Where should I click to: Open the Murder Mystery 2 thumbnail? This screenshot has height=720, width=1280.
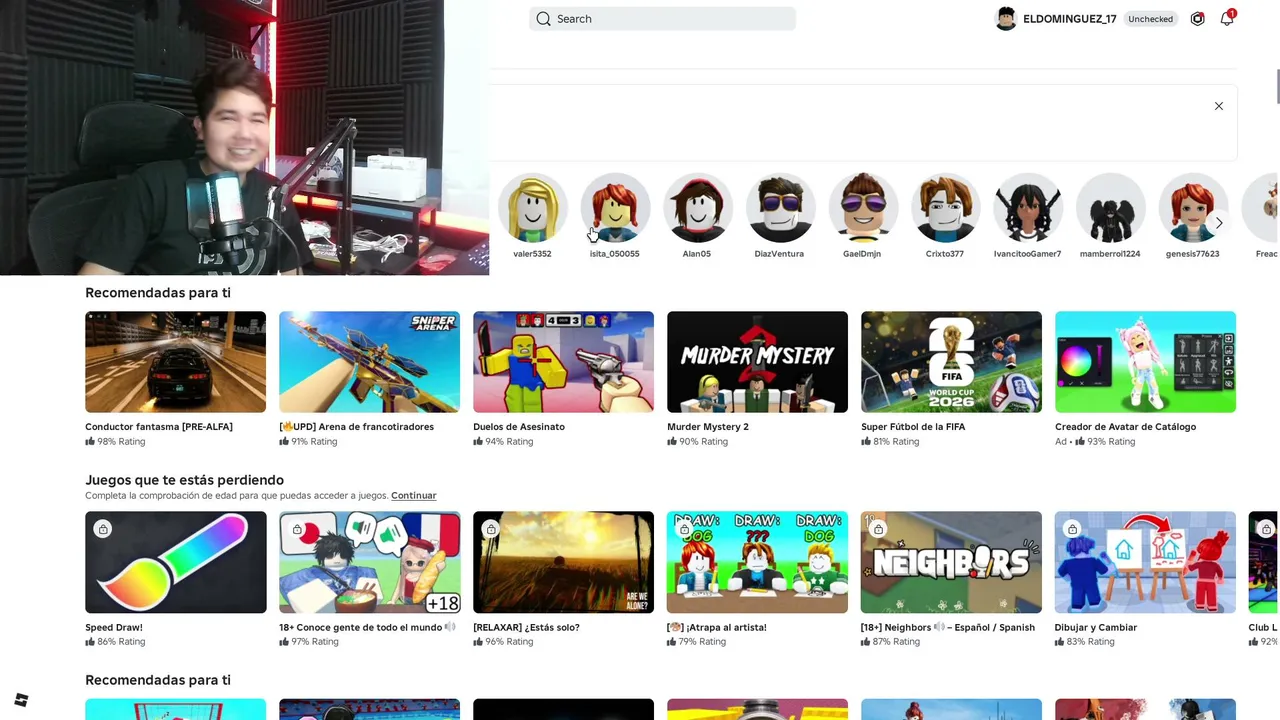pos(758,362)
